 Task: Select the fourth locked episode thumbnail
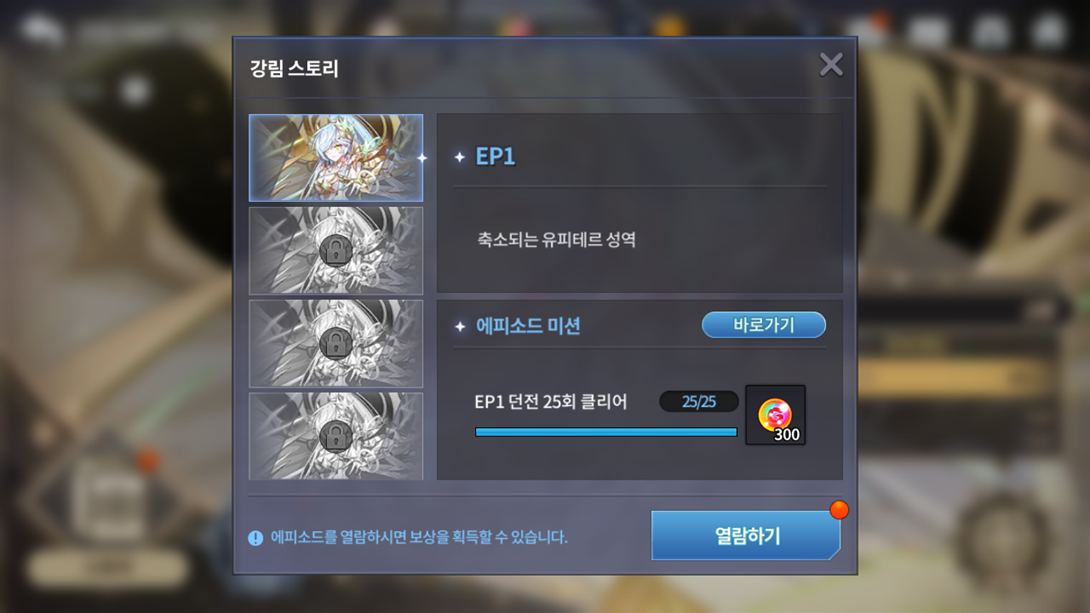336,436
